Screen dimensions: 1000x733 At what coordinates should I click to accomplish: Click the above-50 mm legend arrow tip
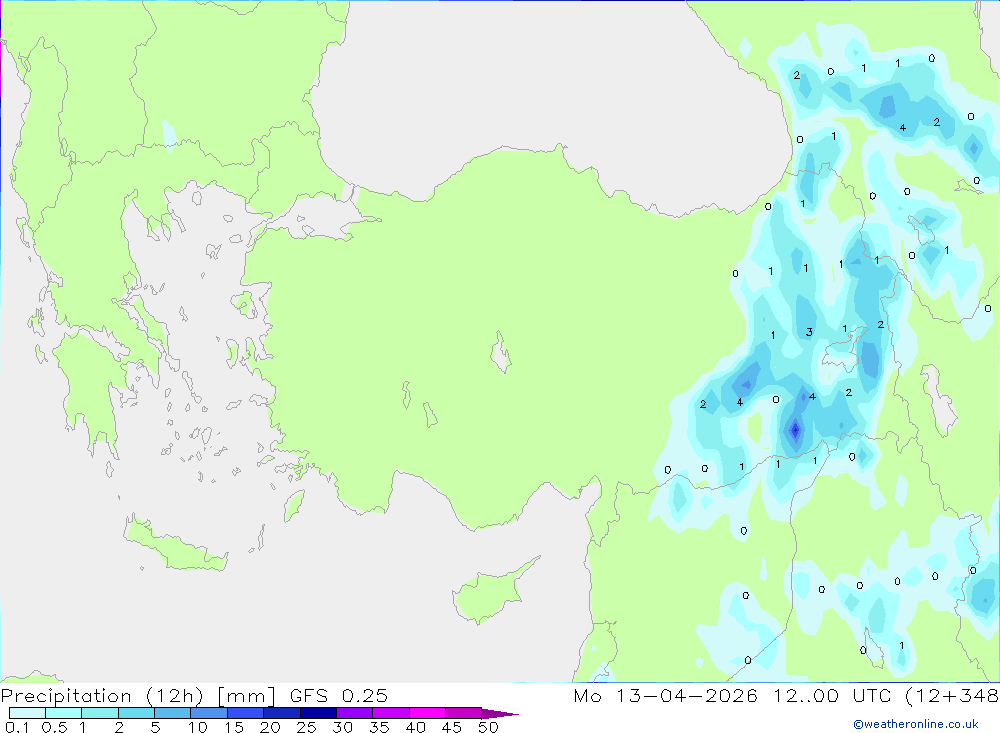(x=499, y=713)
